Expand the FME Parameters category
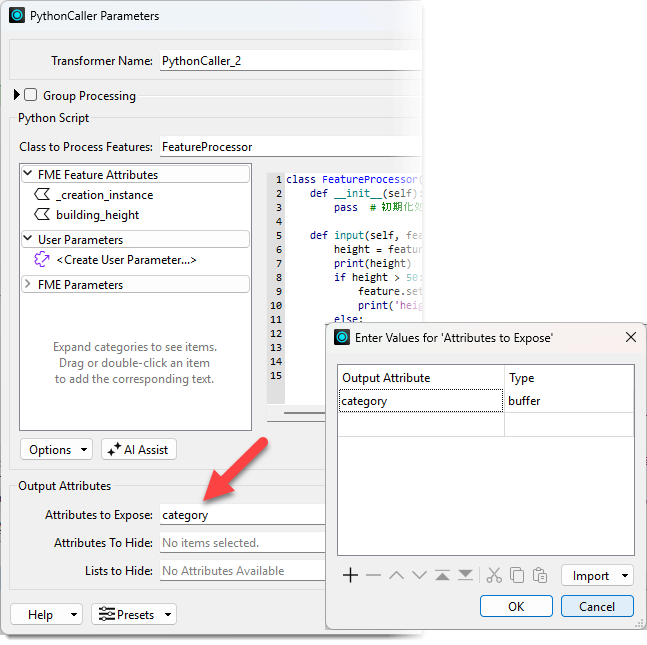 (28, 284)
